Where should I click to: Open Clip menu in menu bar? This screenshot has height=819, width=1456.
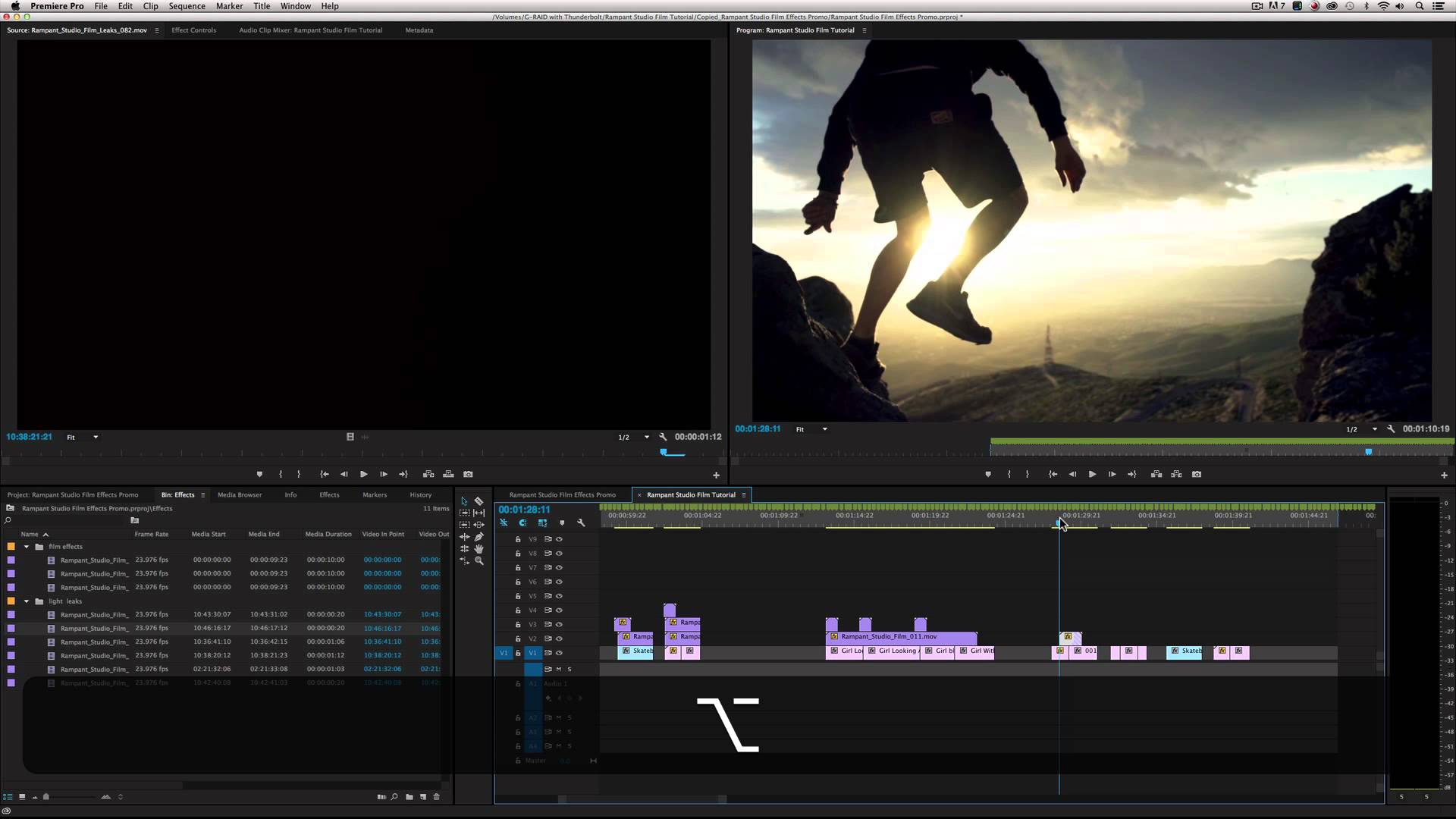pos(151,6)
